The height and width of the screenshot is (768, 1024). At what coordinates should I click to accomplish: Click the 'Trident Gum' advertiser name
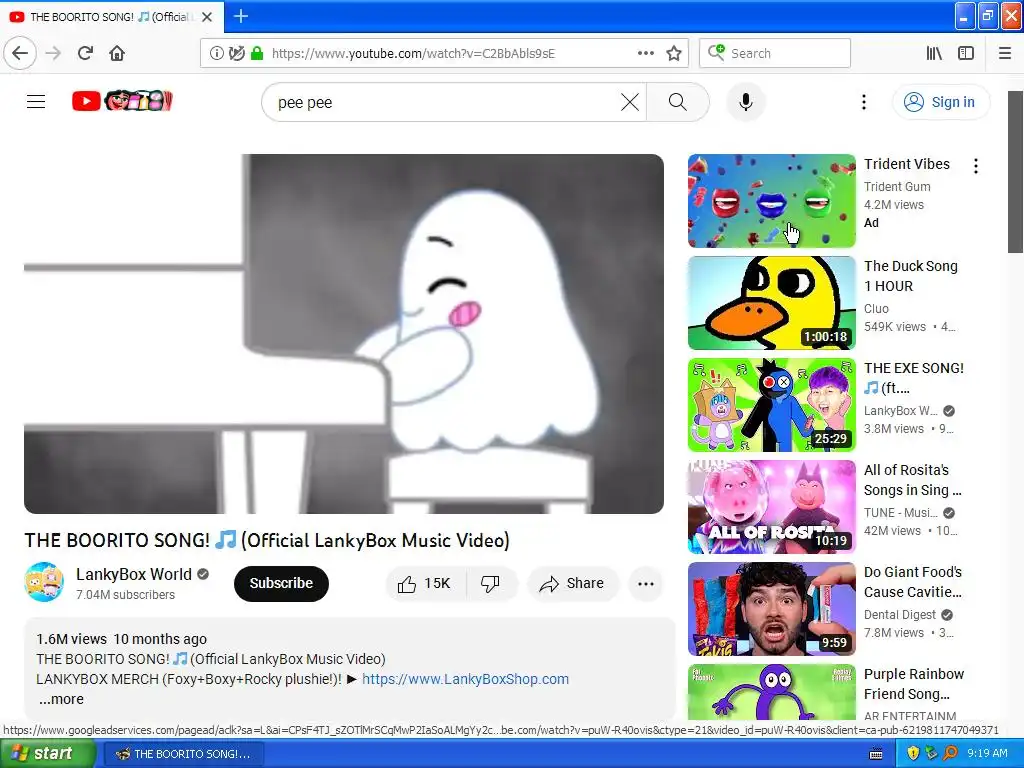(x=897, y=187)
